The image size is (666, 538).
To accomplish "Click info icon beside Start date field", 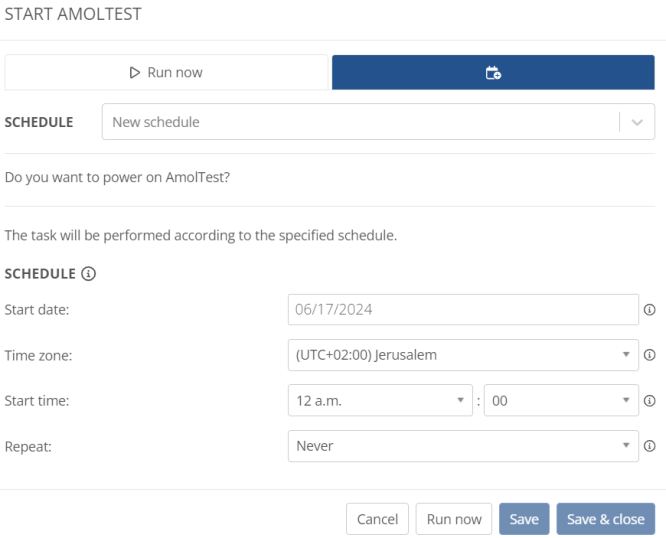I will tap(649, 310).
